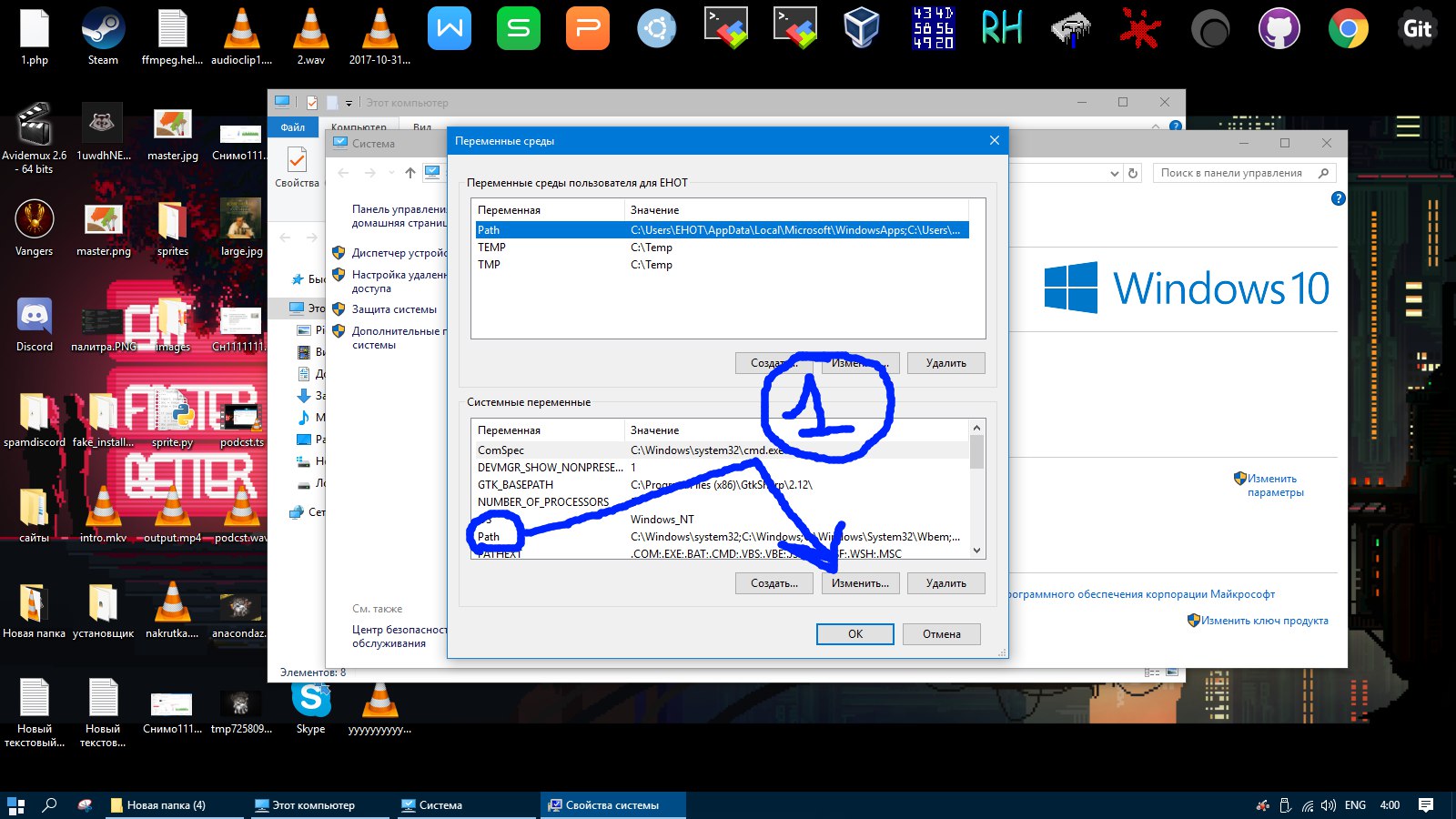Go up one level in Система window
1456x819 pixels.
410,172
